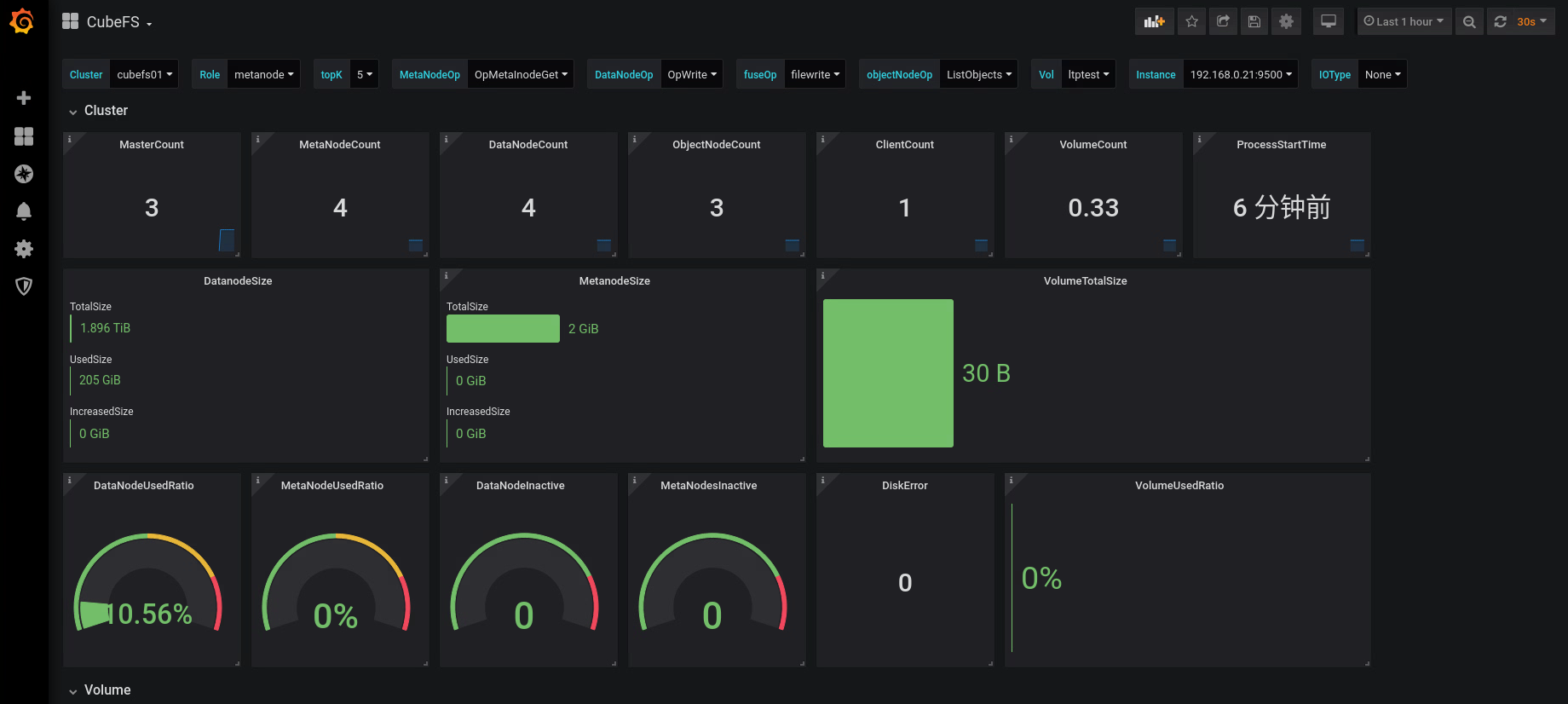Click the info corner of MetanodeSize panel
This screenshot has width=1568, height=704.
point(446,274)
